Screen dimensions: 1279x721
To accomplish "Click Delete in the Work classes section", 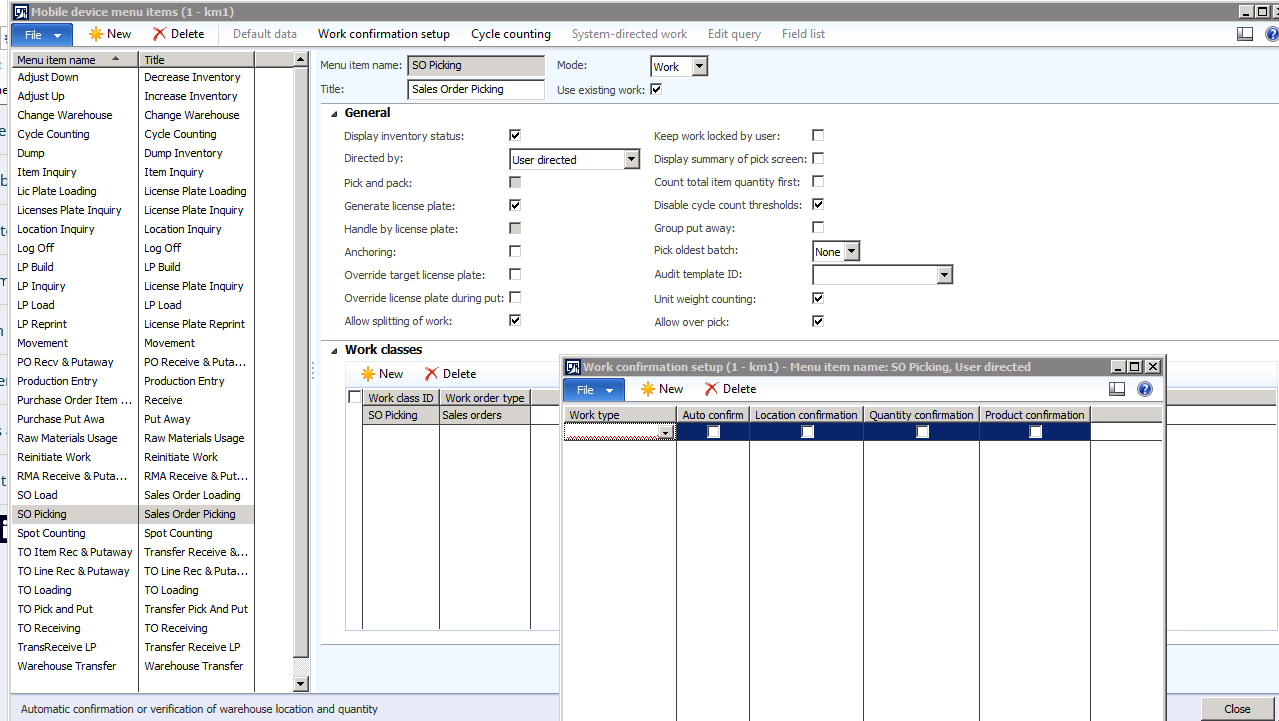I will click(450, 374).
